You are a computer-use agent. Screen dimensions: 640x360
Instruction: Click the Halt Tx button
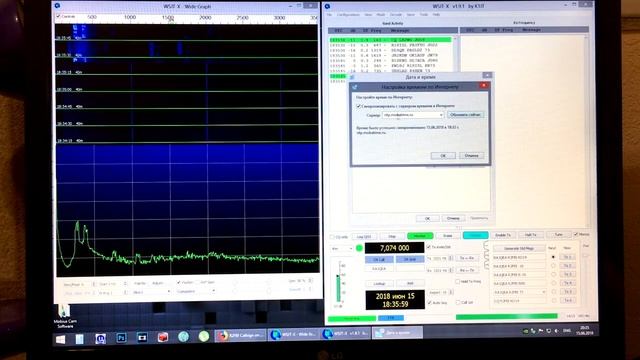point(531,235)
